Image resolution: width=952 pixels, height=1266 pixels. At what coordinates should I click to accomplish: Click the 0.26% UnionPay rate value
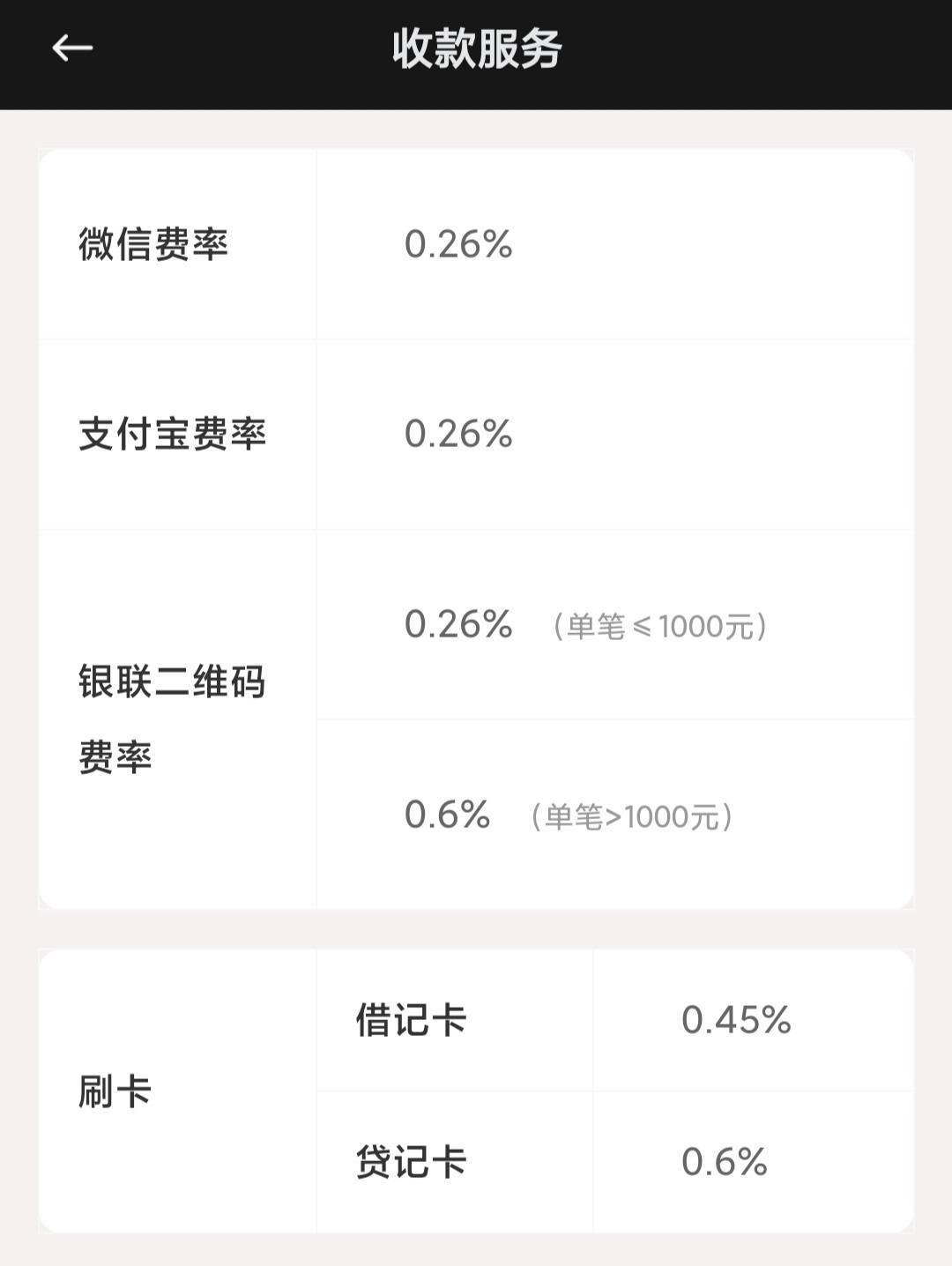(x=458, y=624)
